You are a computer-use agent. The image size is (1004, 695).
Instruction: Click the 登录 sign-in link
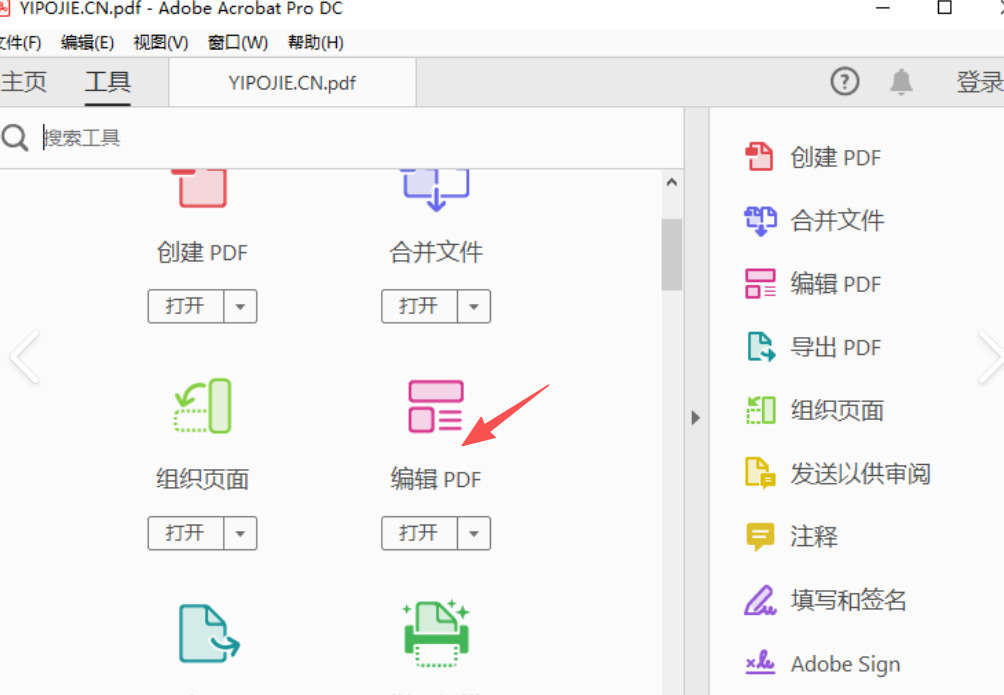click(979, 81)
